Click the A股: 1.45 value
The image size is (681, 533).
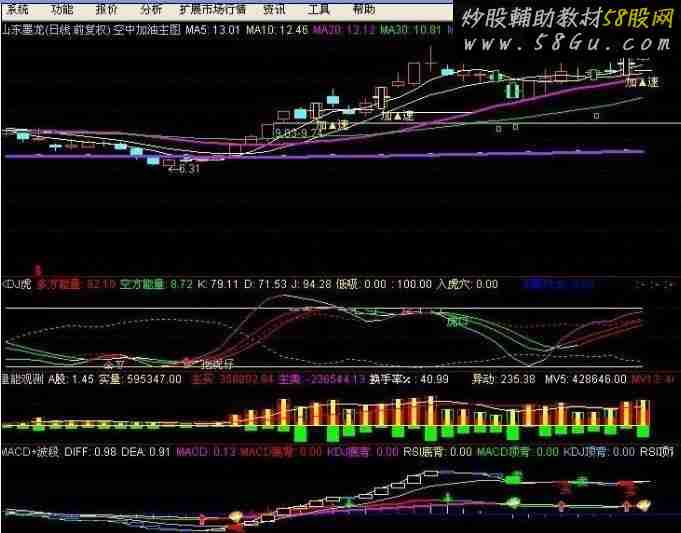point(71,379)
